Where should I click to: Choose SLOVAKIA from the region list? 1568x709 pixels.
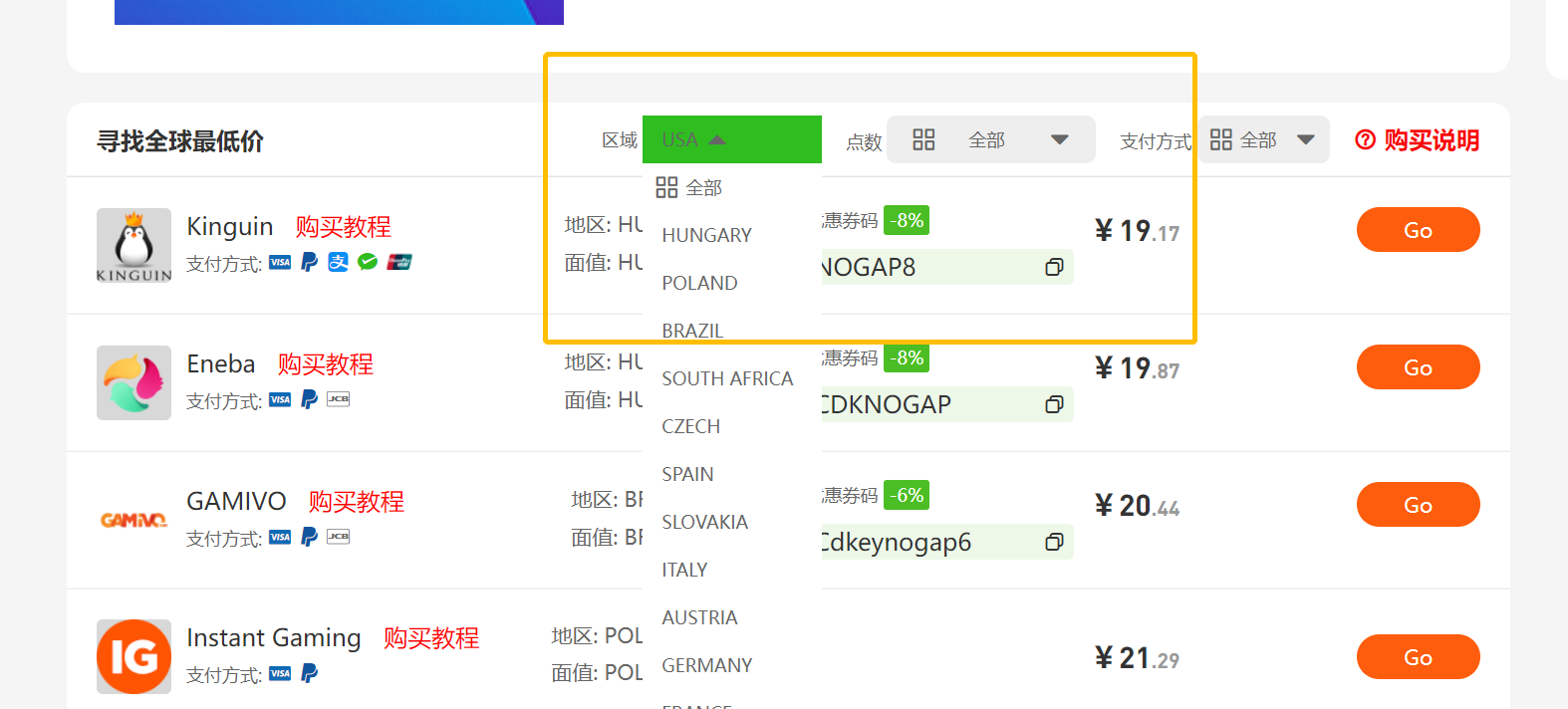point(732,522)
